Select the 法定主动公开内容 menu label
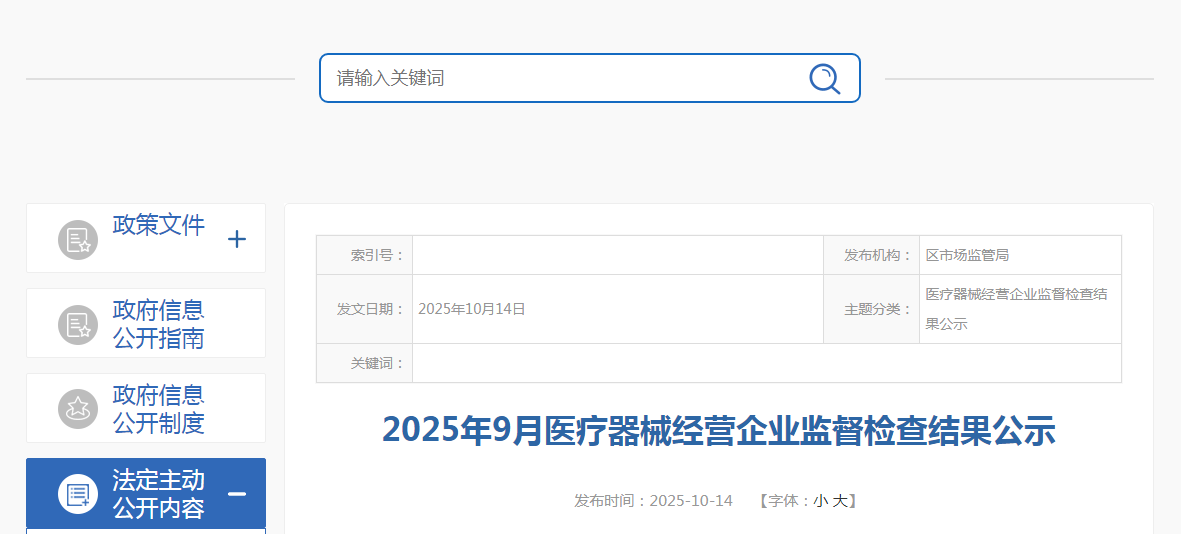Image resolution: width=1181 pixels, height=534 pixels. pos(158,494)
